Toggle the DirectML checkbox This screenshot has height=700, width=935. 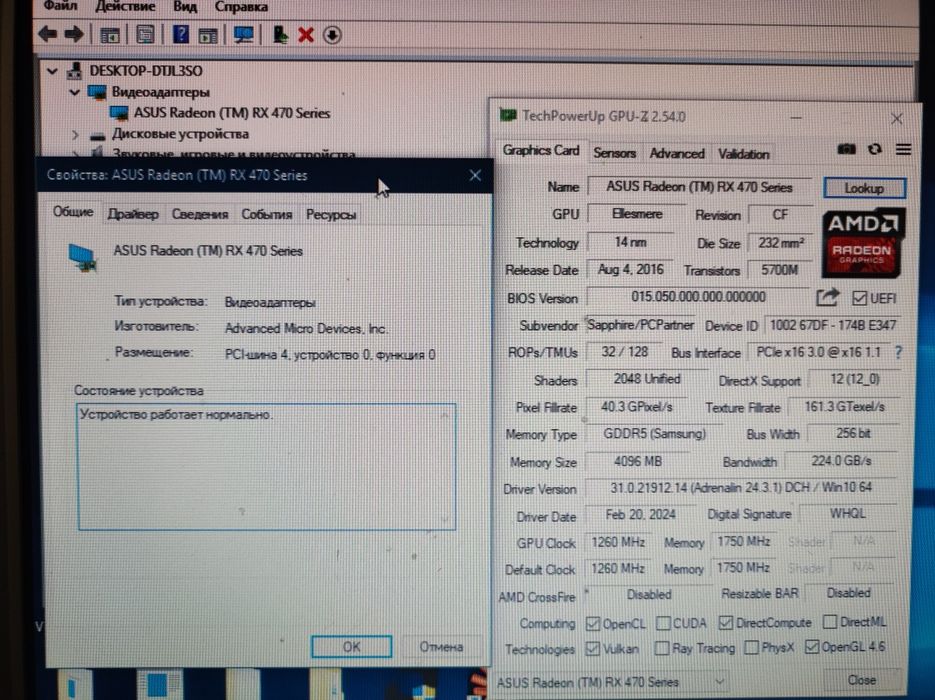829,622
